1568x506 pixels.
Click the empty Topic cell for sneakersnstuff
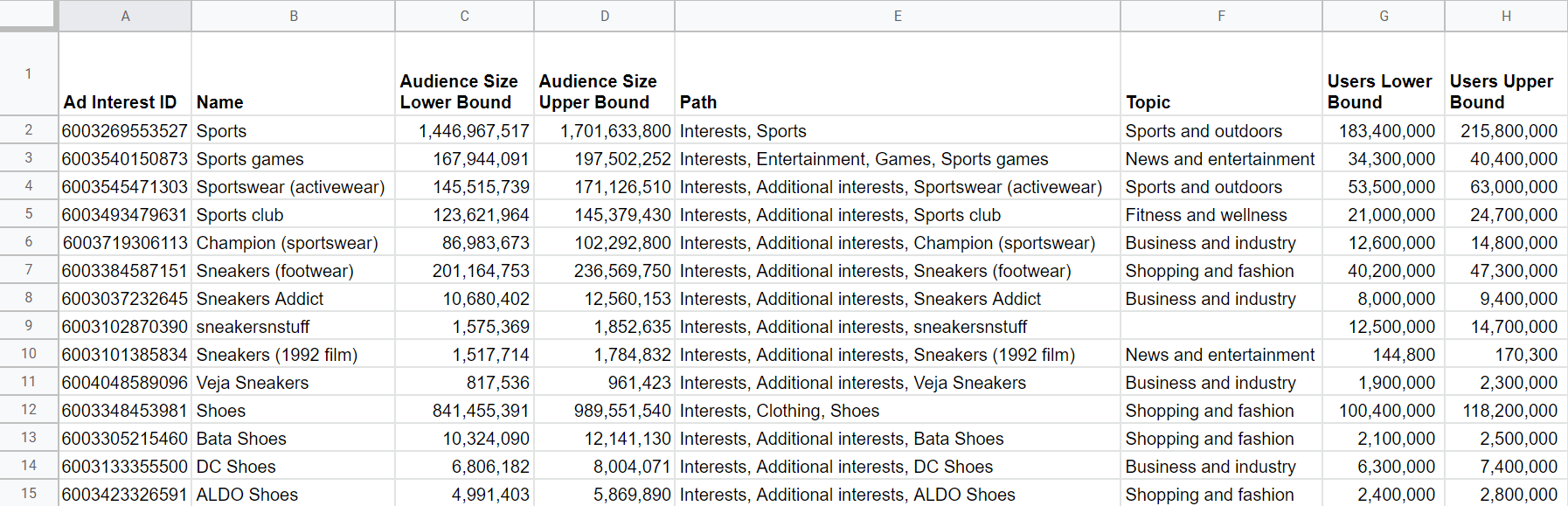coord(1219,326)
